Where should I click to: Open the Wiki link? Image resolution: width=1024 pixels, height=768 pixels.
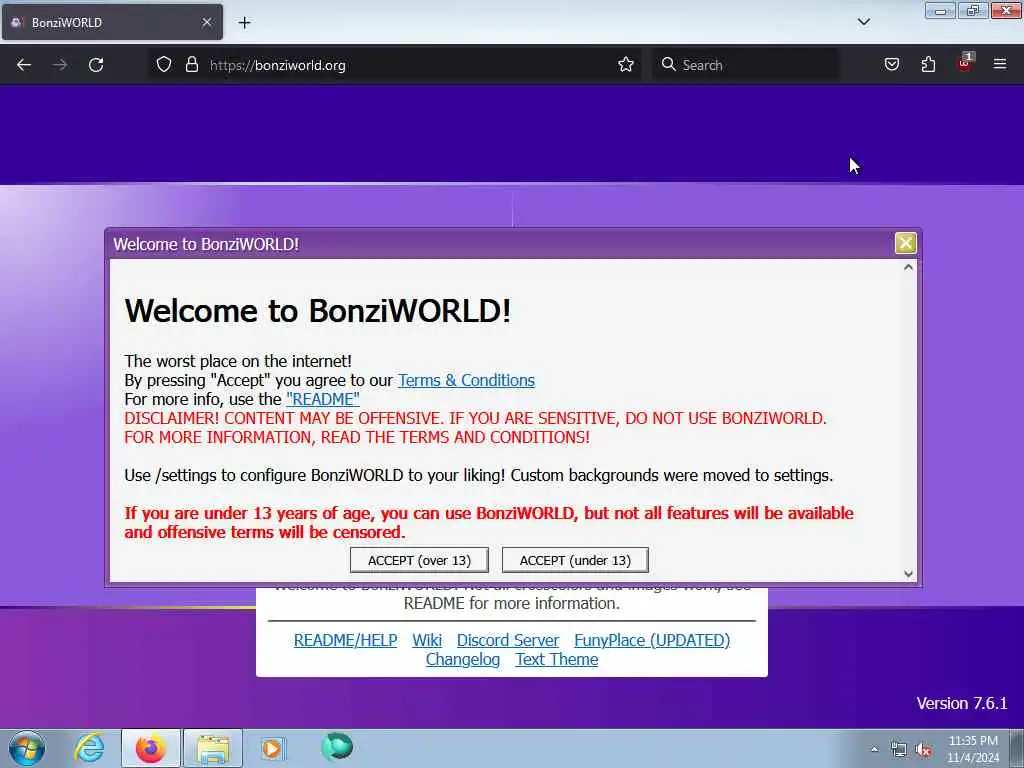click(427, 640)
